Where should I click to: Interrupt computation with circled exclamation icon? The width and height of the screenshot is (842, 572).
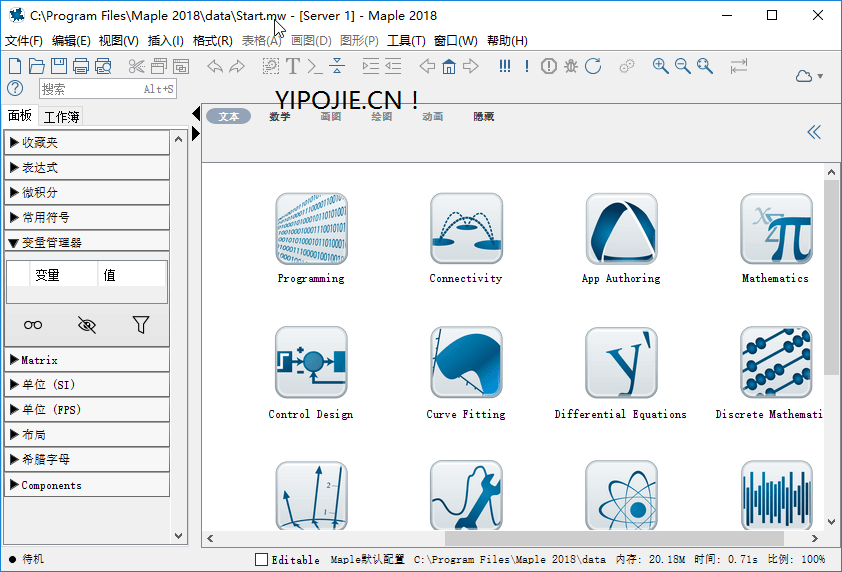[x=548, y=66]
